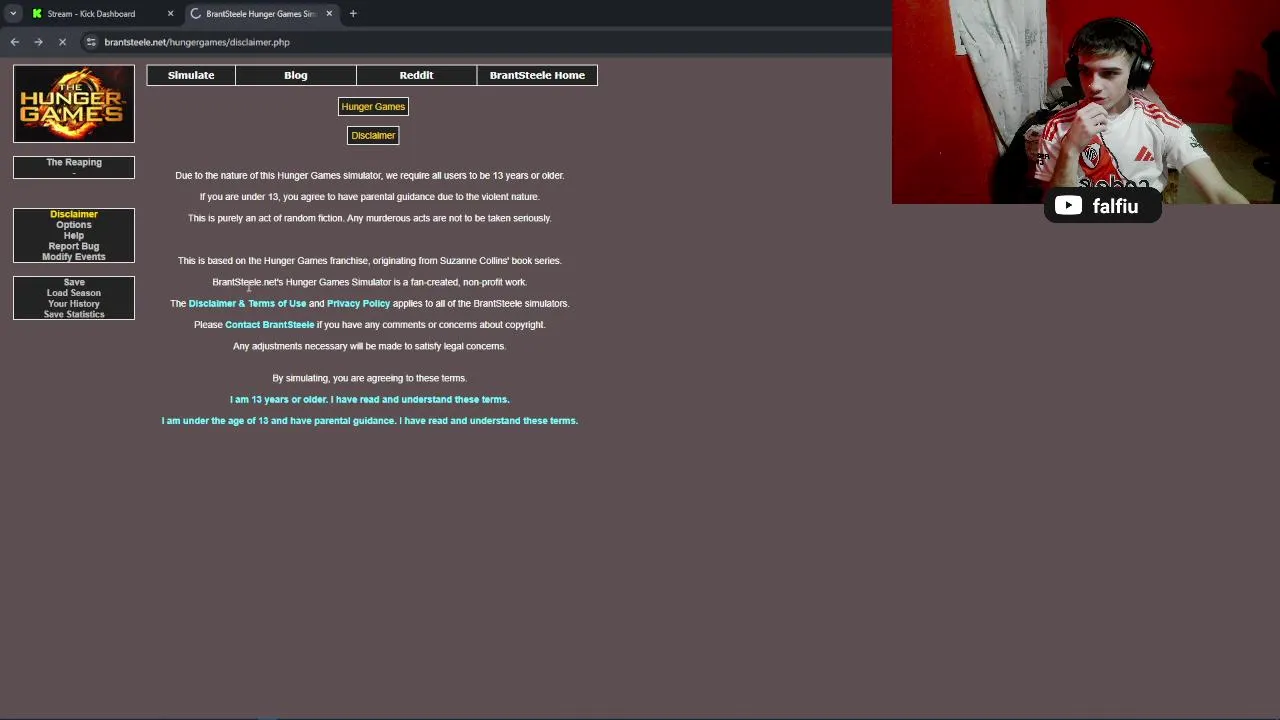Click Load Season in the sidebar

tap(74, 293)
